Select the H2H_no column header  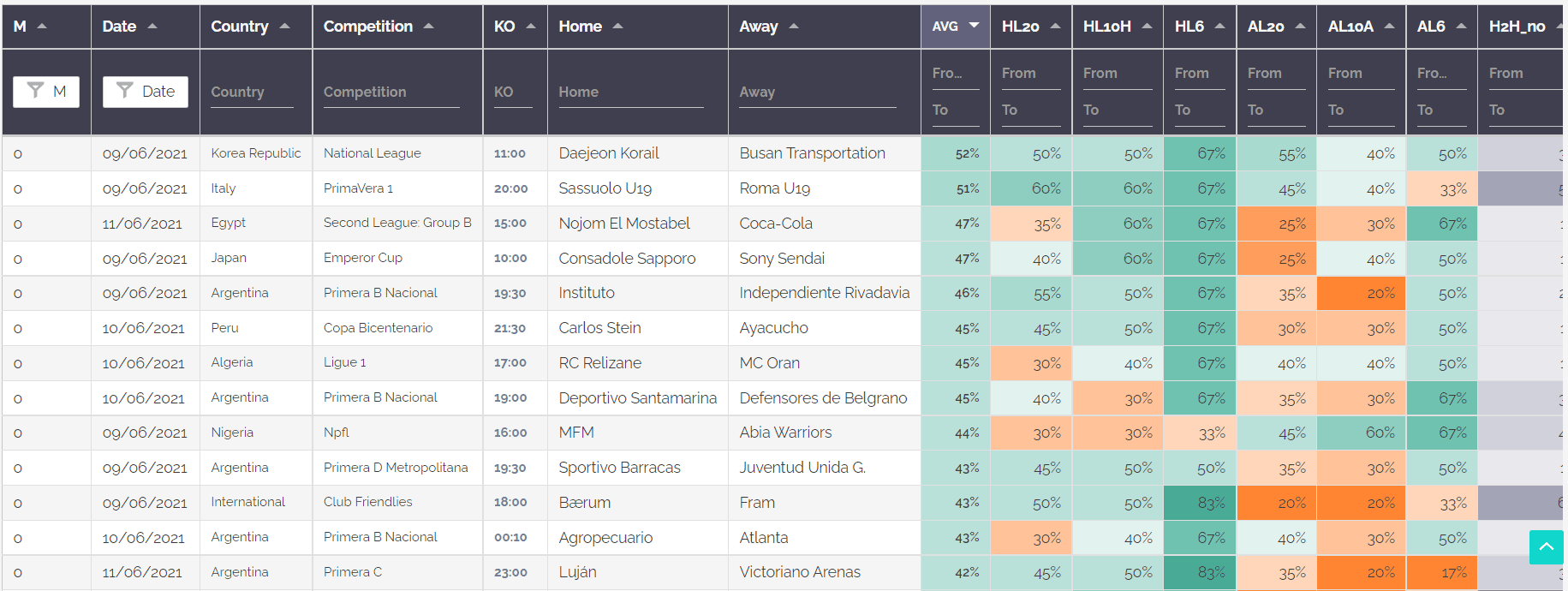coord(1516,26)
